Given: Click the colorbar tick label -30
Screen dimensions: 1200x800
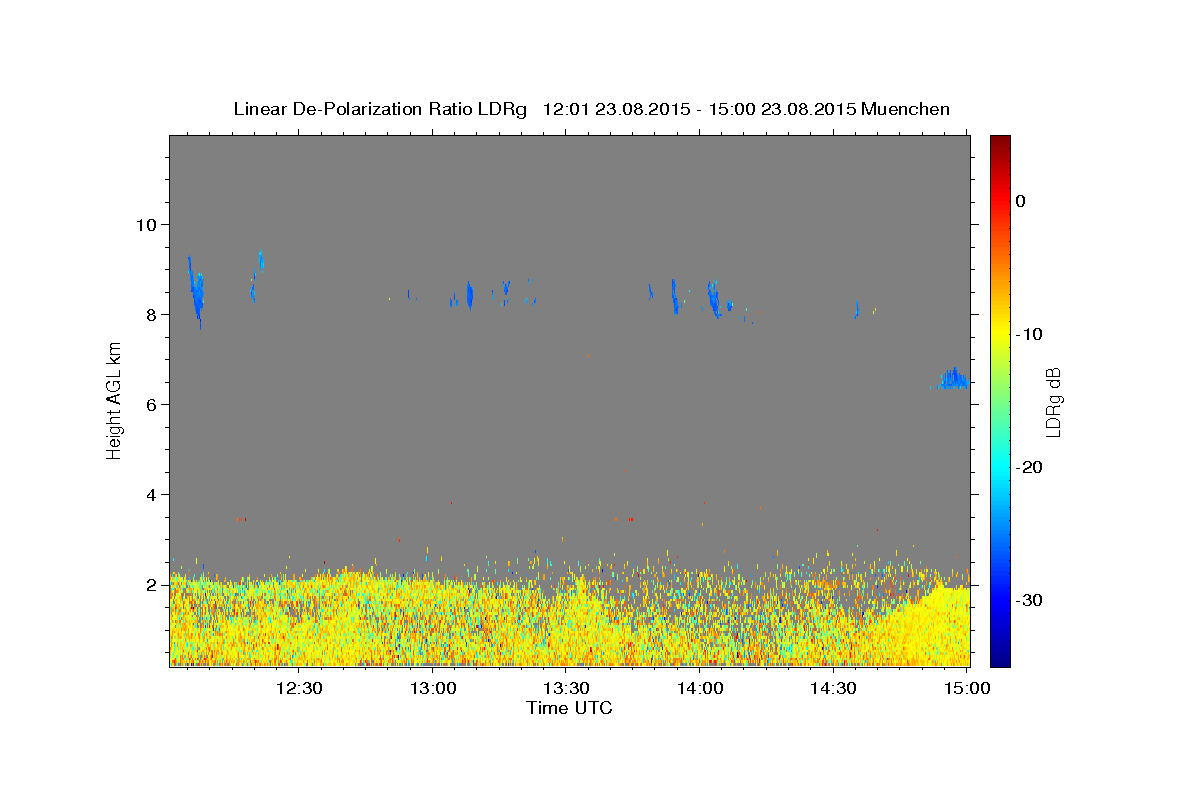Looking at the screenshot, I should click(x=1029, y=600).
